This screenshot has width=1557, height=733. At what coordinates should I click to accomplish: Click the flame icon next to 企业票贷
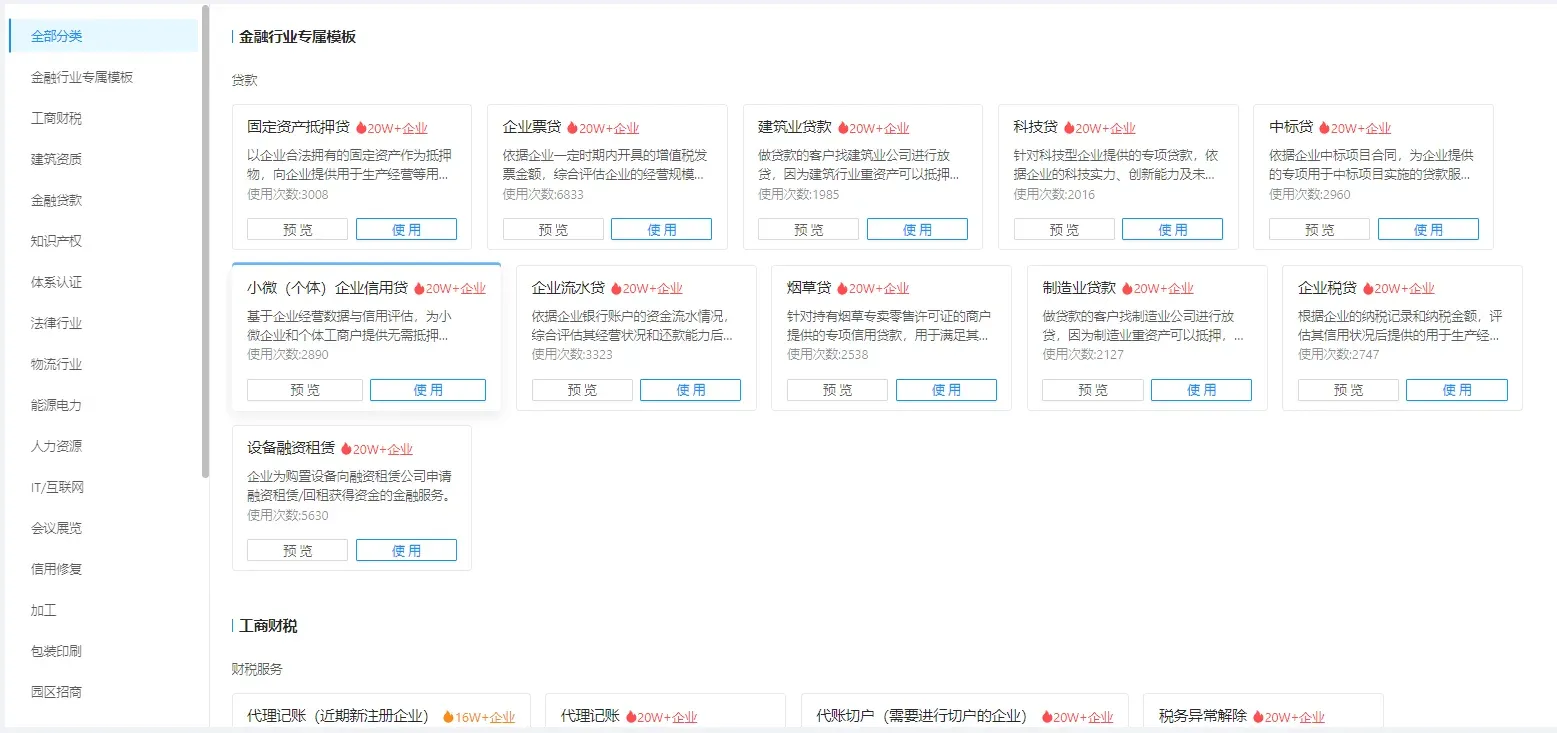(x=573, y=128)
